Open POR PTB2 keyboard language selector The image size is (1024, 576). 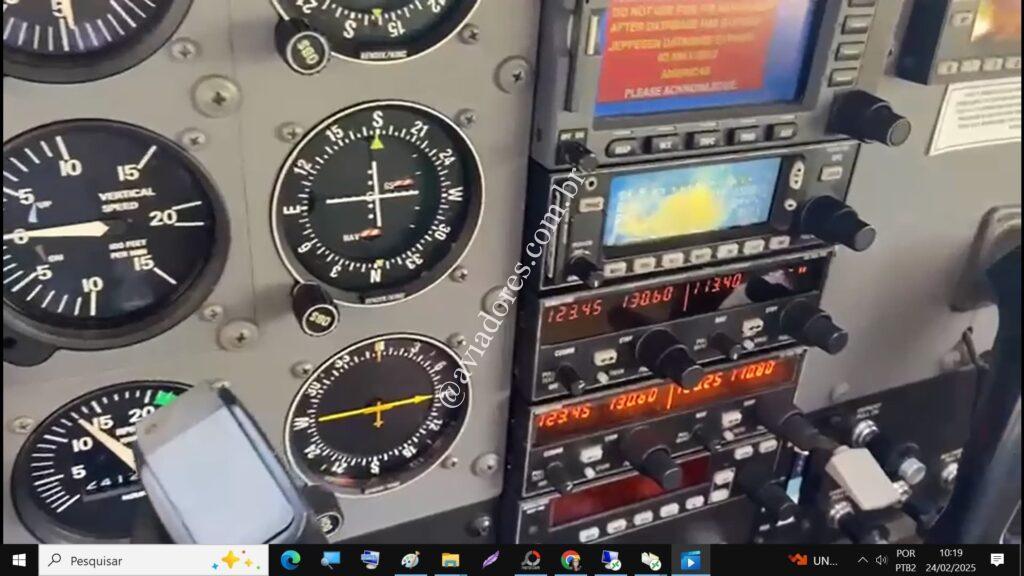point(906,560)
